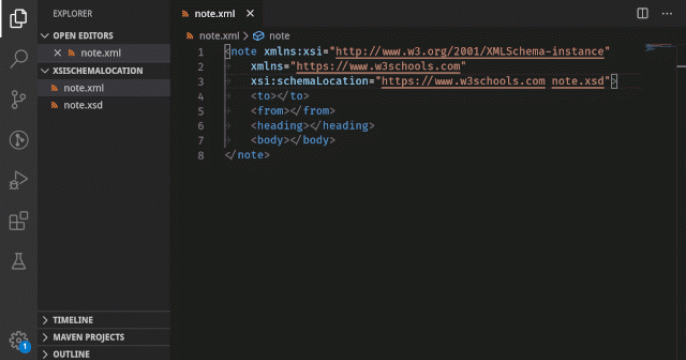
Task: Open the Testing flask view
Action: (18, 261)
